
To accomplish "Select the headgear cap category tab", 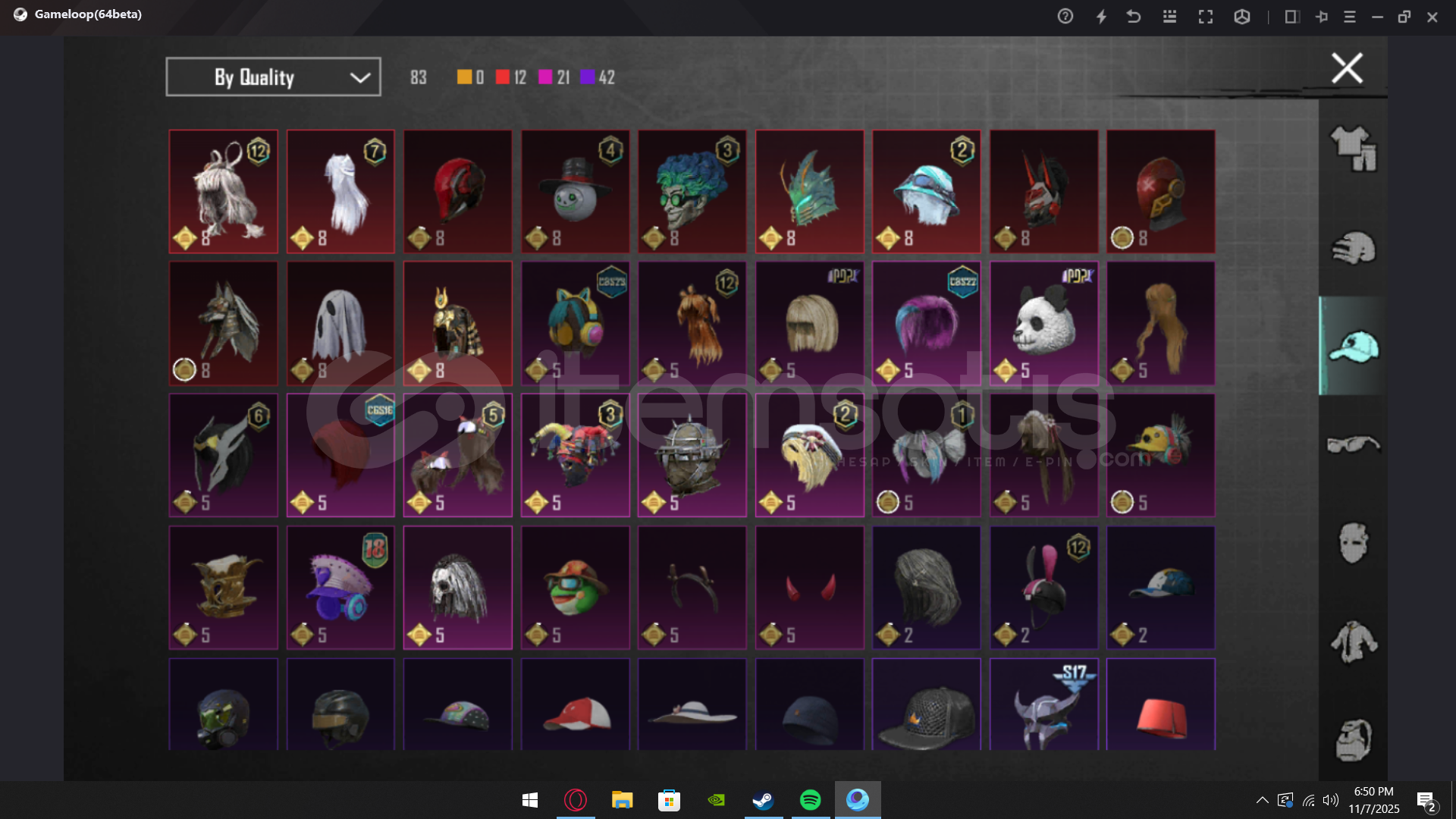I will tap(1354, 347).
